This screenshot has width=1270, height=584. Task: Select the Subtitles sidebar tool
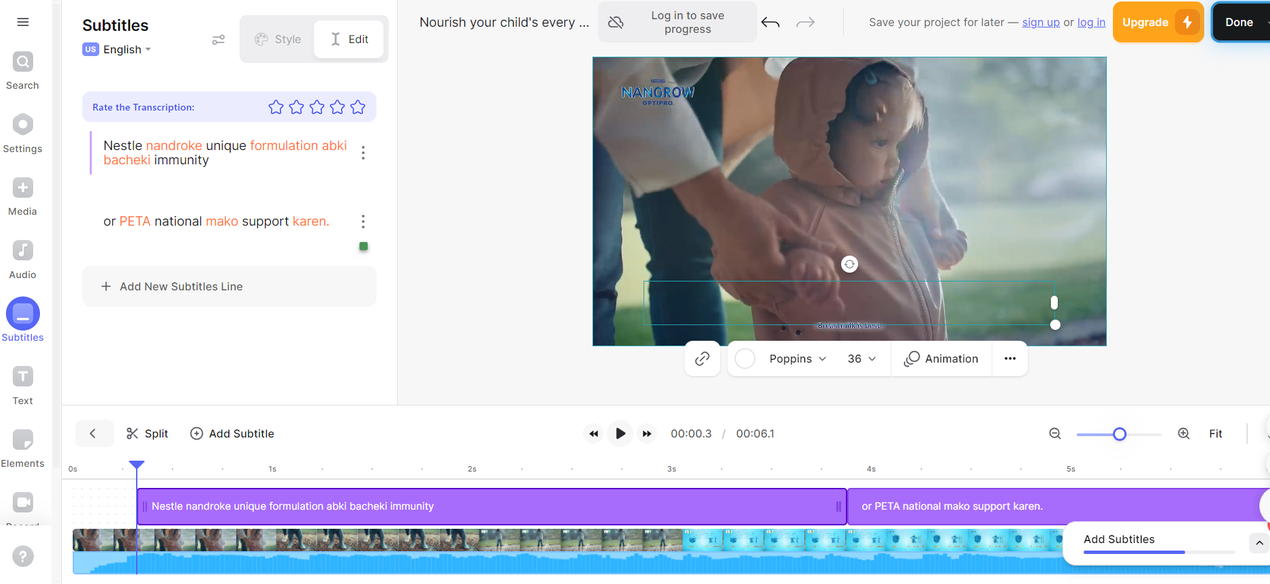[23, 322]
